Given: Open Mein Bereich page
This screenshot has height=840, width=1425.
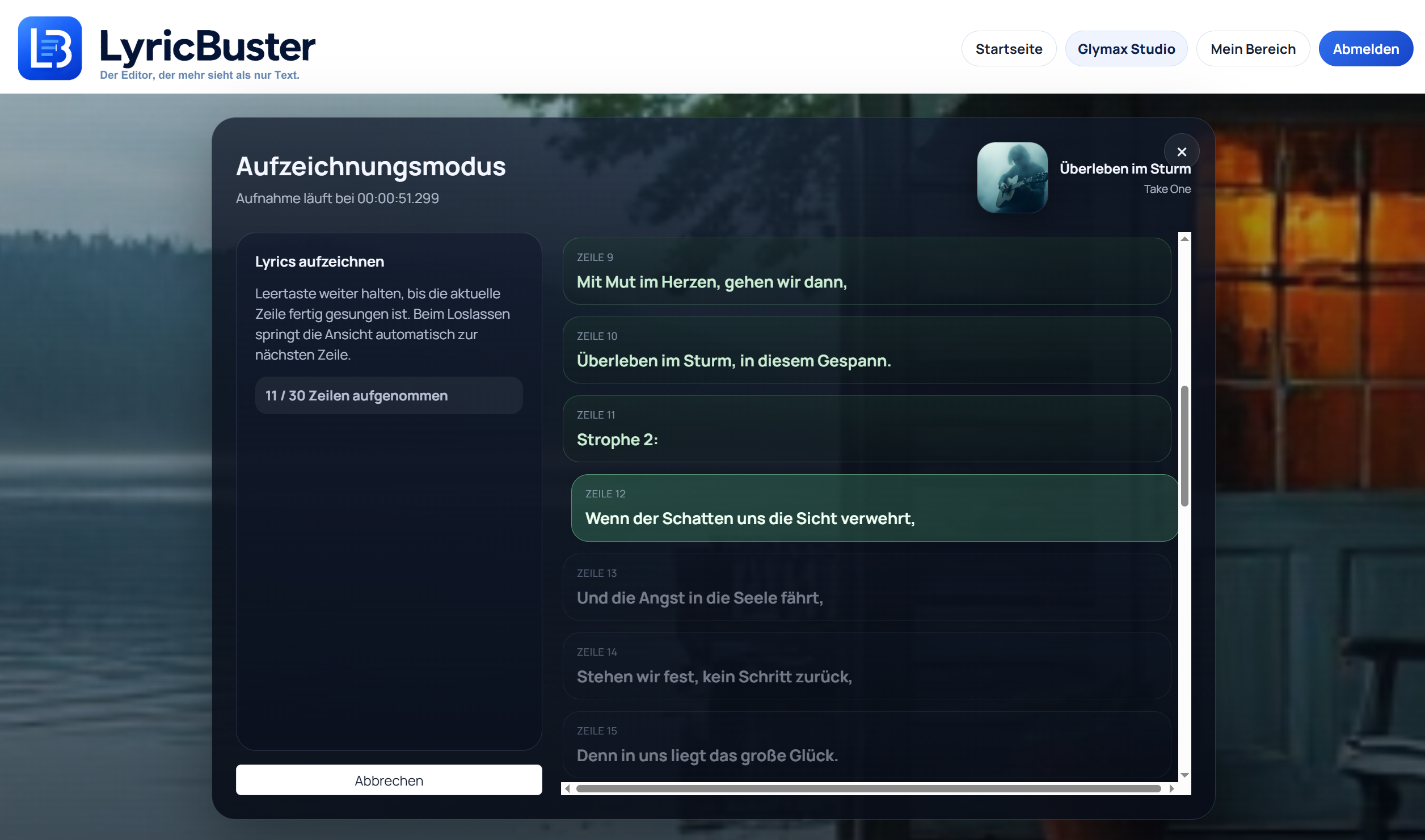Looking at the screenshot, I should [x=1253, y=49].
